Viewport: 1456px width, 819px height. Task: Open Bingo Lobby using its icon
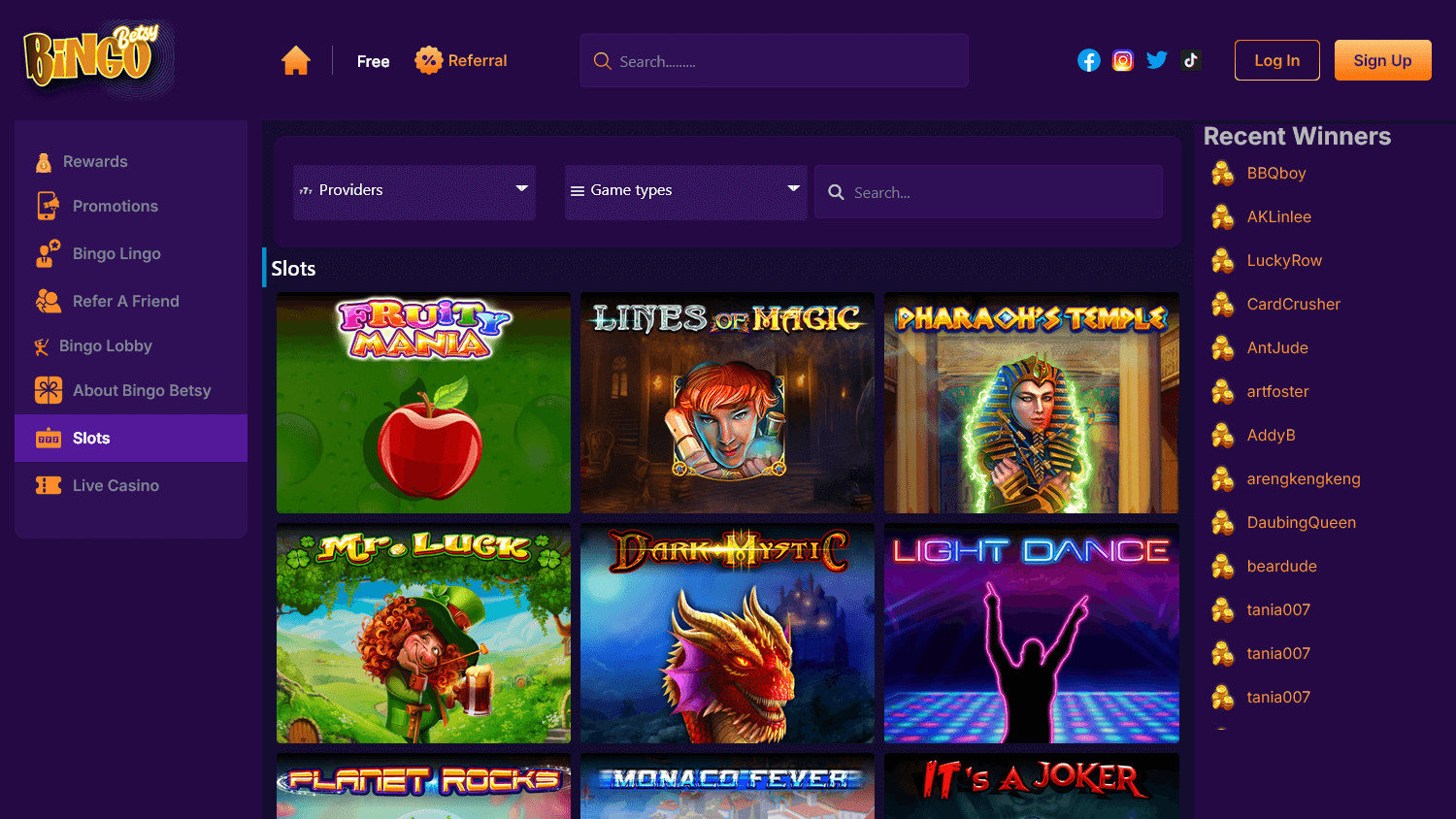[43, 345]
